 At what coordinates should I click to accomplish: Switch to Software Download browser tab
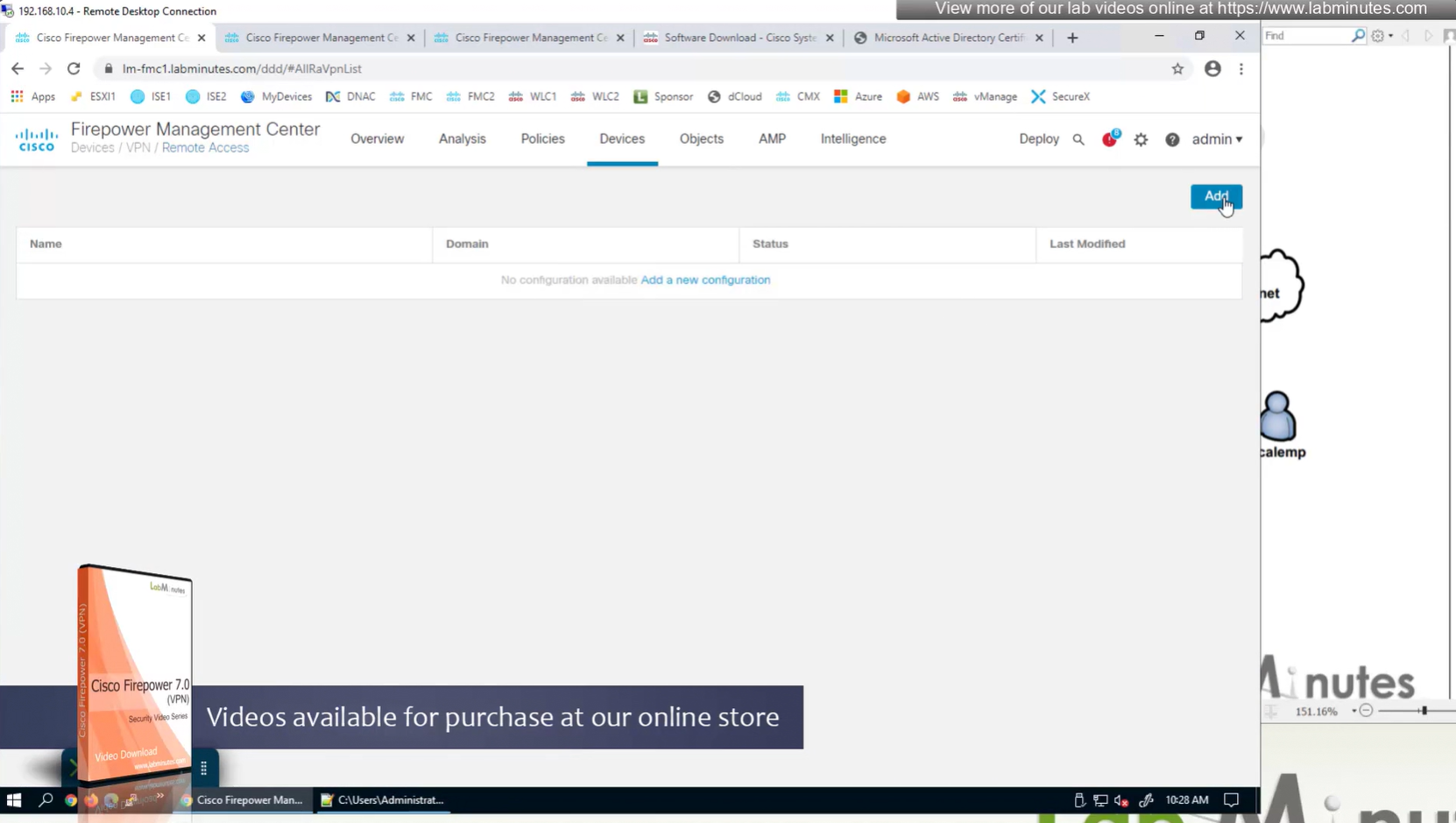(x=739, y=38)
